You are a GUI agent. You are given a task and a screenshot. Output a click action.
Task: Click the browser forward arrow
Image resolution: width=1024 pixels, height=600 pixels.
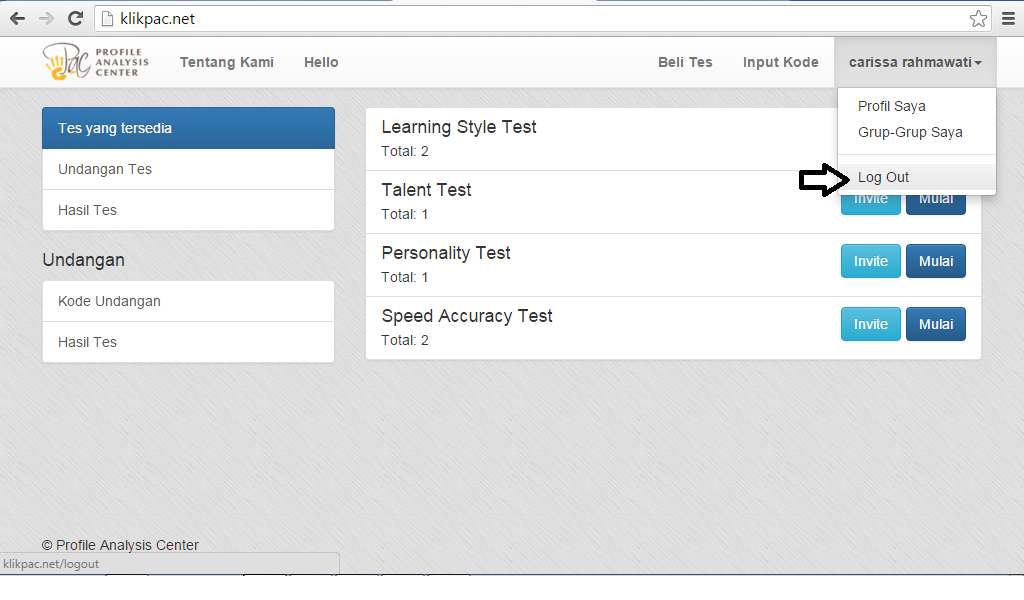tap(46, 19)
